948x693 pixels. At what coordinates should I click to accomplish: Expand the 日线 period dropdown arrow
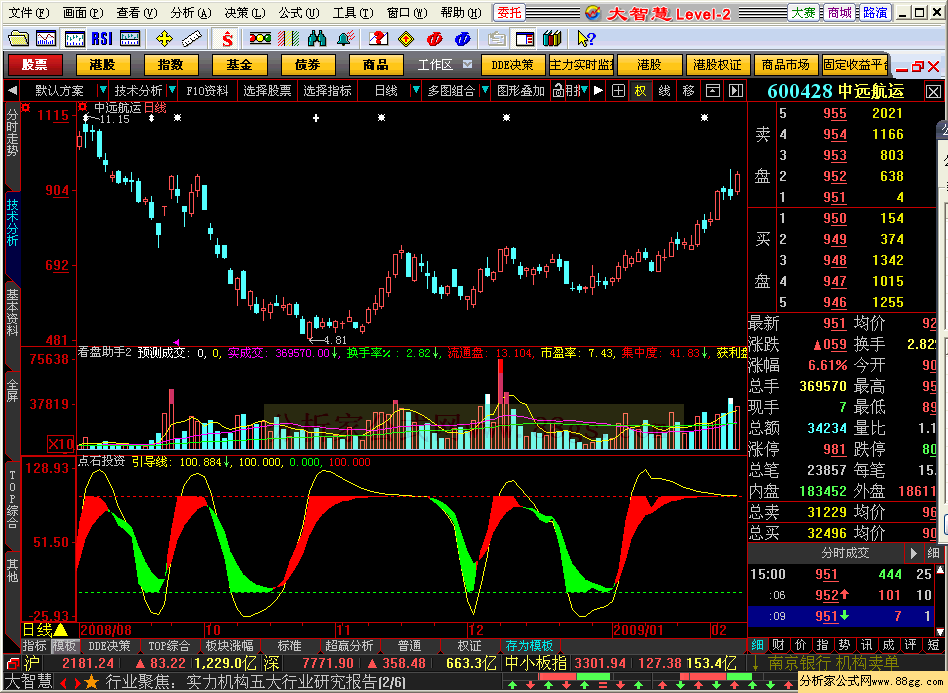coord(415,91)
